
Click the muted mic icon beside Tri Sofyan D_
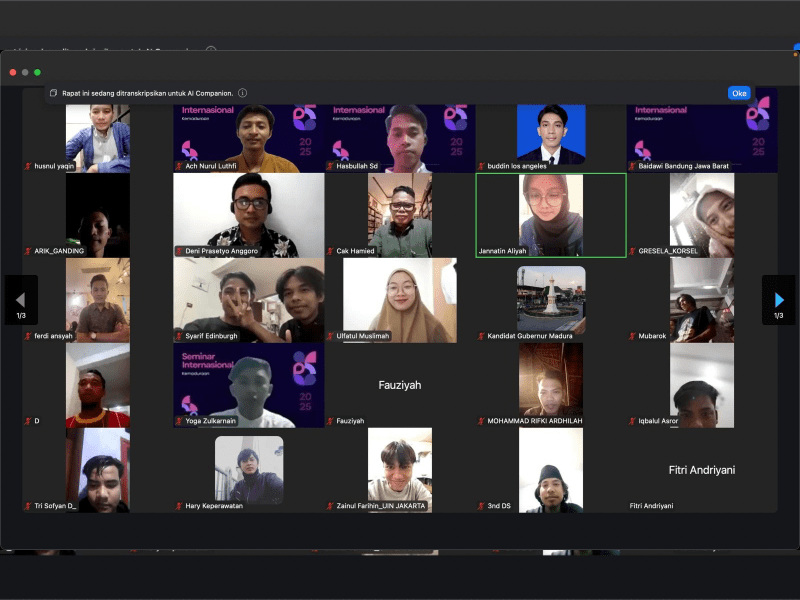pyautogui.click(x=28, y=506)
